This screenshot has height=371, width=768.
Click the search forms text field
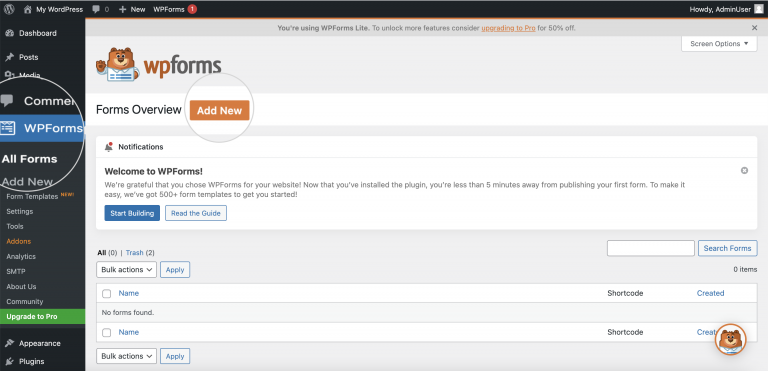pyautogui.click(x=650, y=248)
